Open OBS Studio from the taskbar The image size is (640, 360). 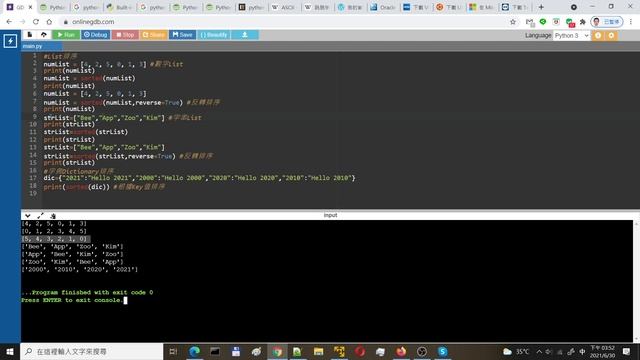point(422,351)
